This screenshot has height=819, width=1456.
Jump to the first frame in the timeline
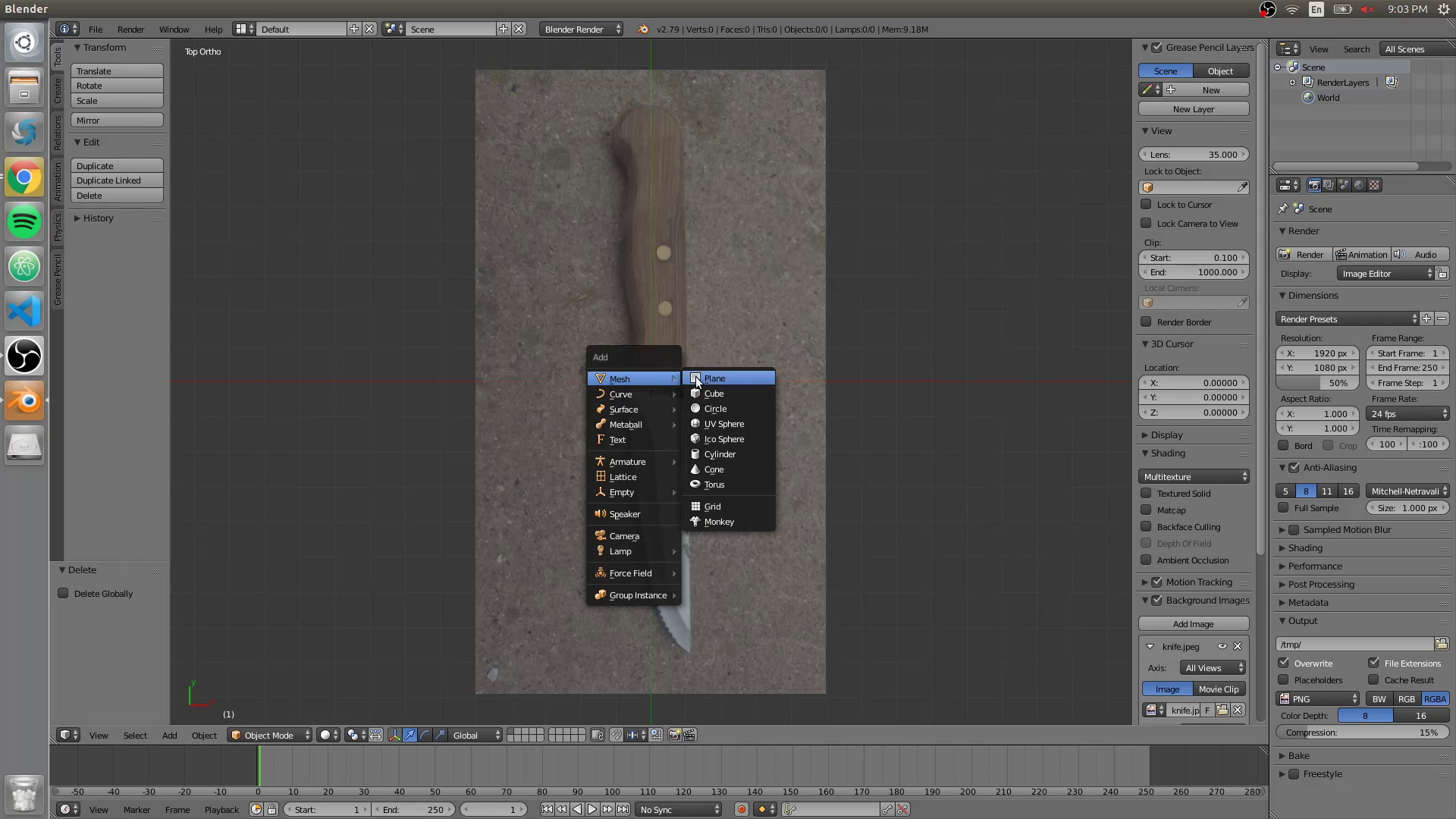point(547,810)
